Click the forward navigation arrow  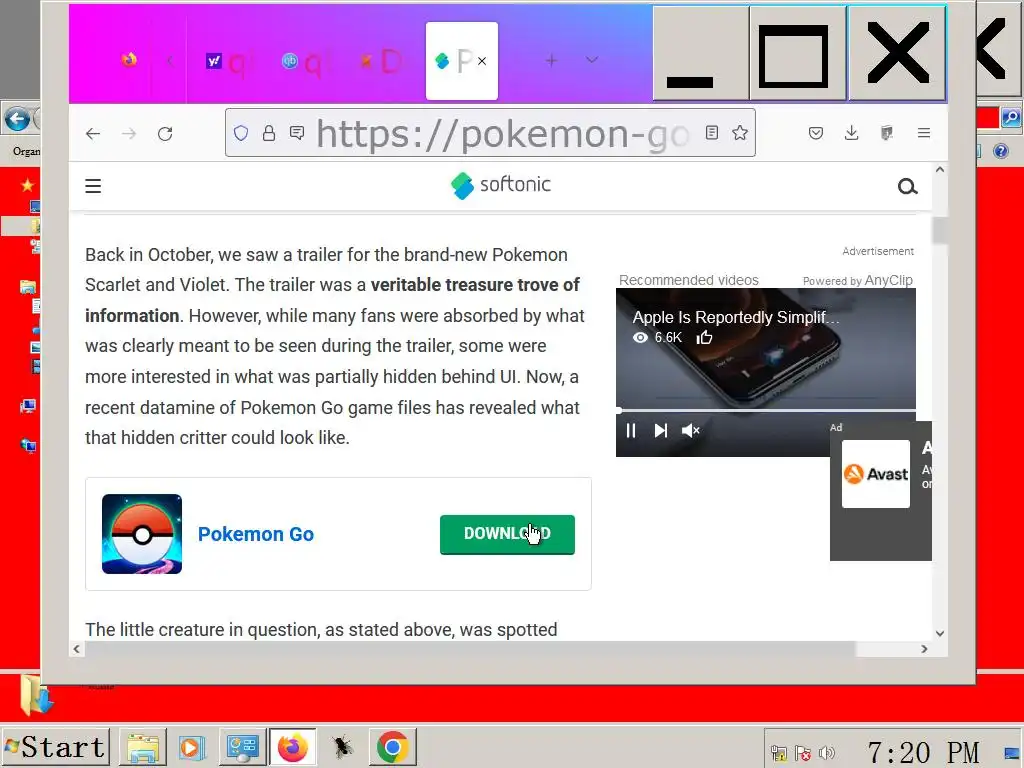pos(129,133)
